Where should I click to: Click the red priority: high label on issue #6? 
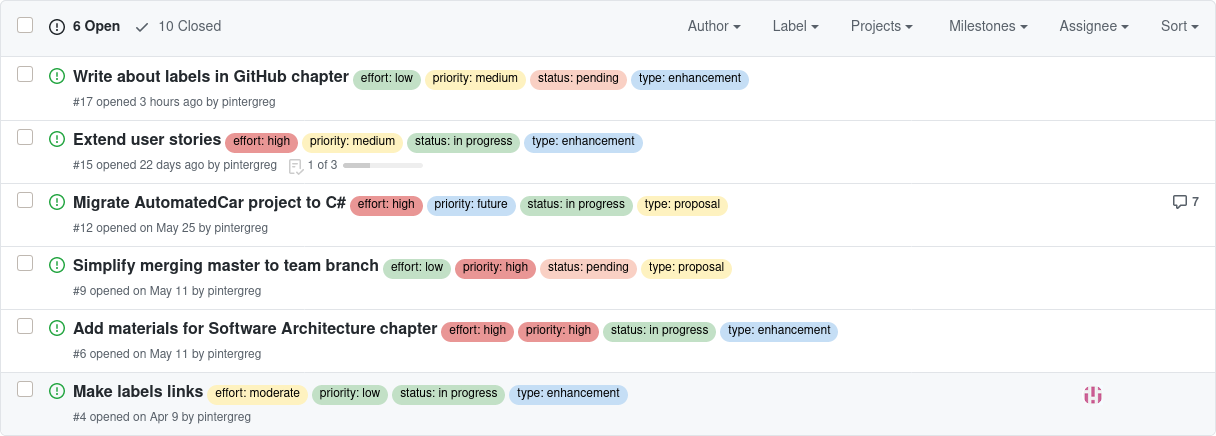pos(558,330)
